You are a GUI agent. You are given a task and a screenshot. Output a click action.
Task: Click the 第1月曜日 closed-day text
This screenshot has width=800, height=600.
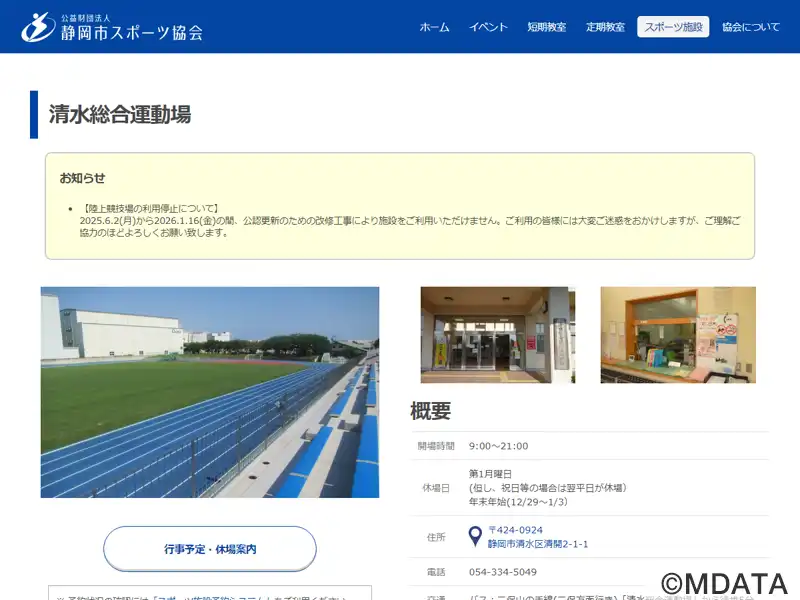[490, 474]
